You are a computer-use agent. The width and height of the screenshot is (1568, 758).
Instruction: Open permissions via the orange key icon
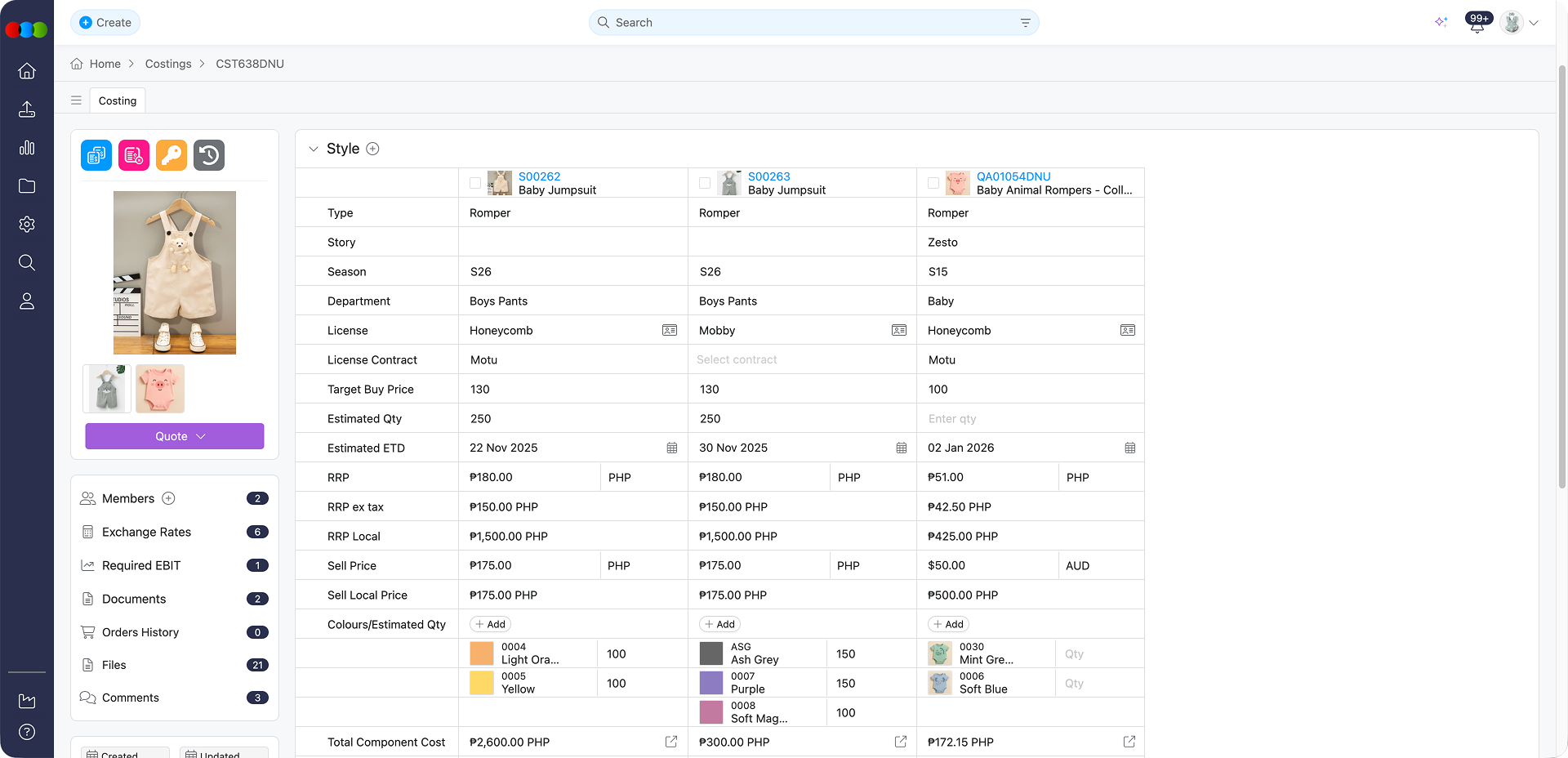coord(171,155)
